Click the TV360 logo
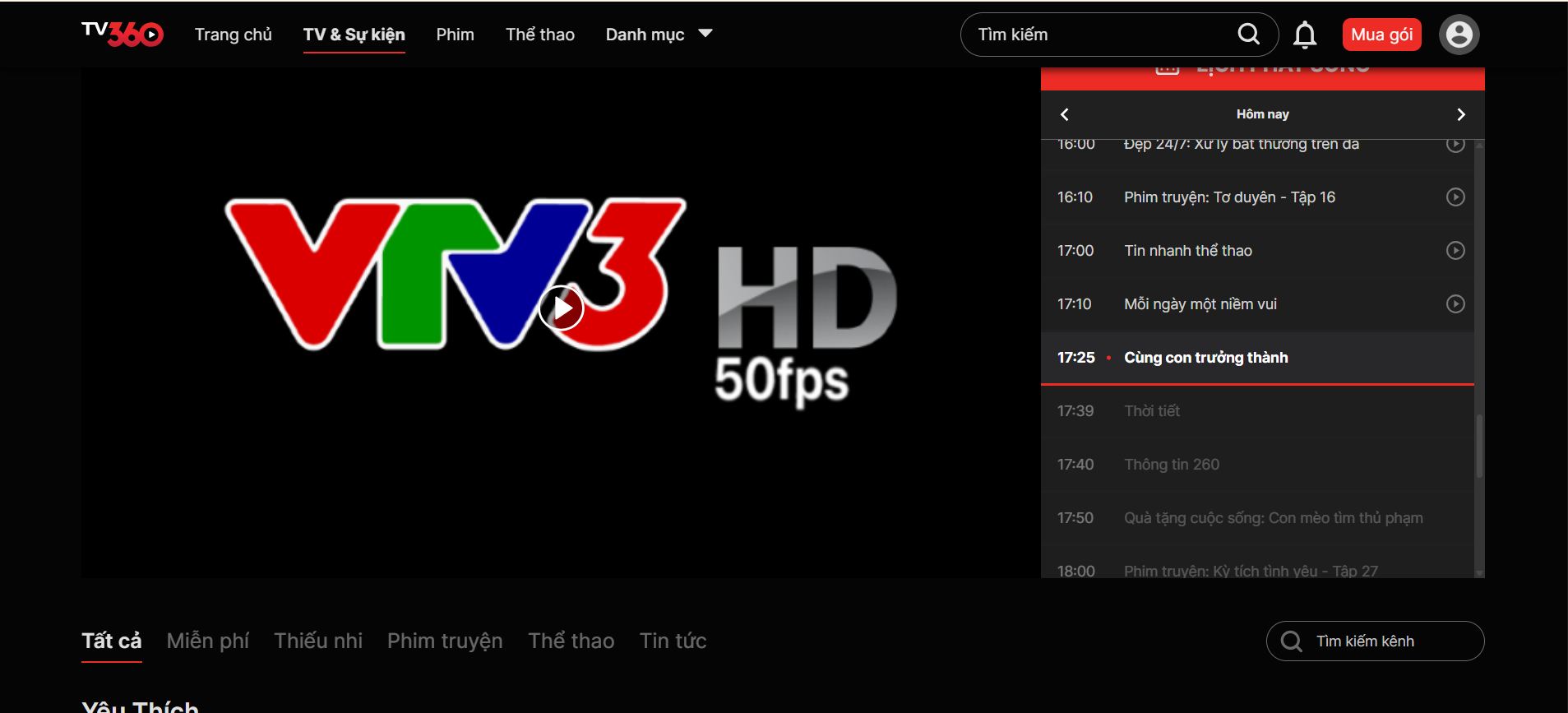The image size is (1568, 713). point(123,34)
